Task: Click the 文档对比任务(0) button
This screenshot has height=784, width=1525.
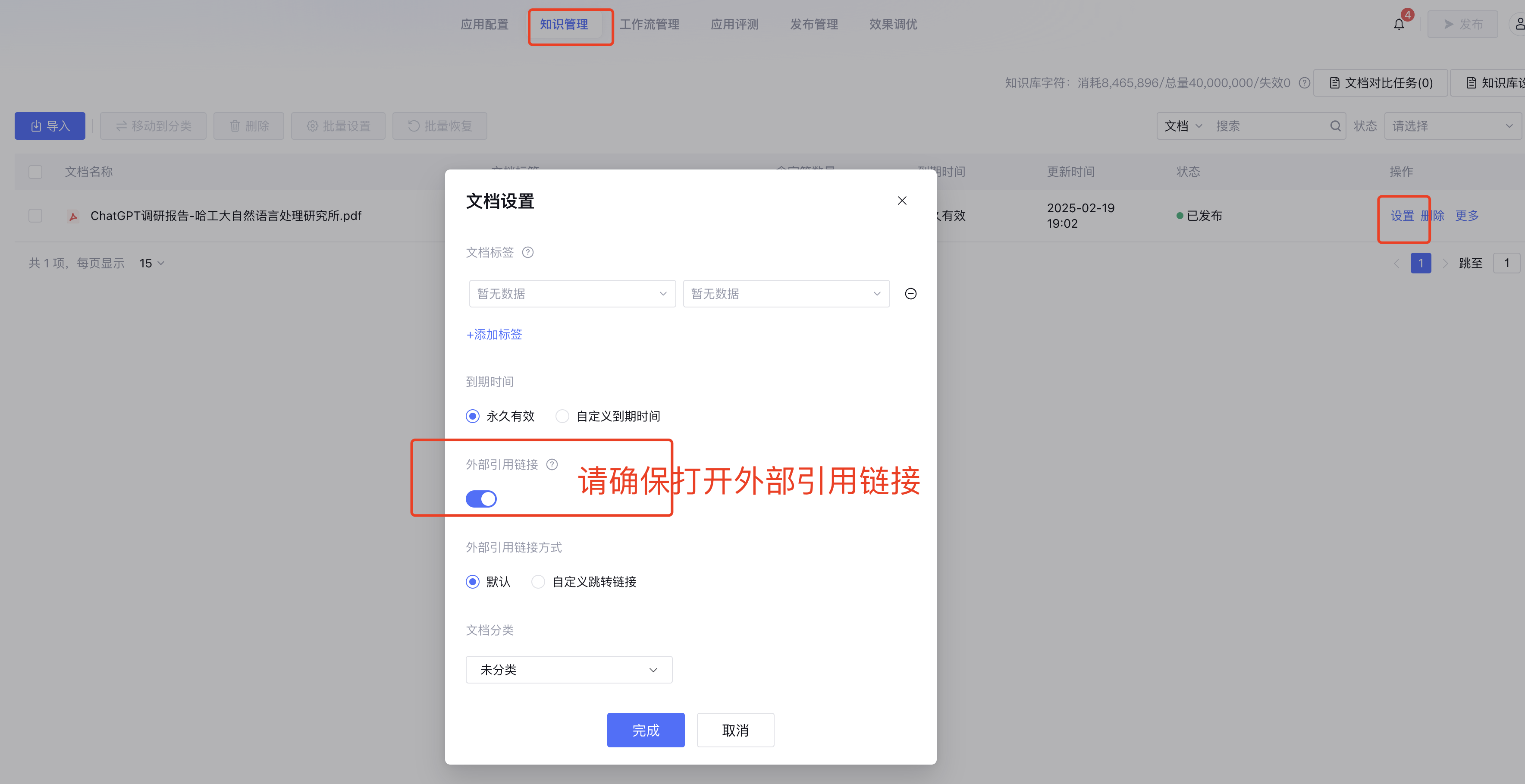Action: tap(1381, 83)
